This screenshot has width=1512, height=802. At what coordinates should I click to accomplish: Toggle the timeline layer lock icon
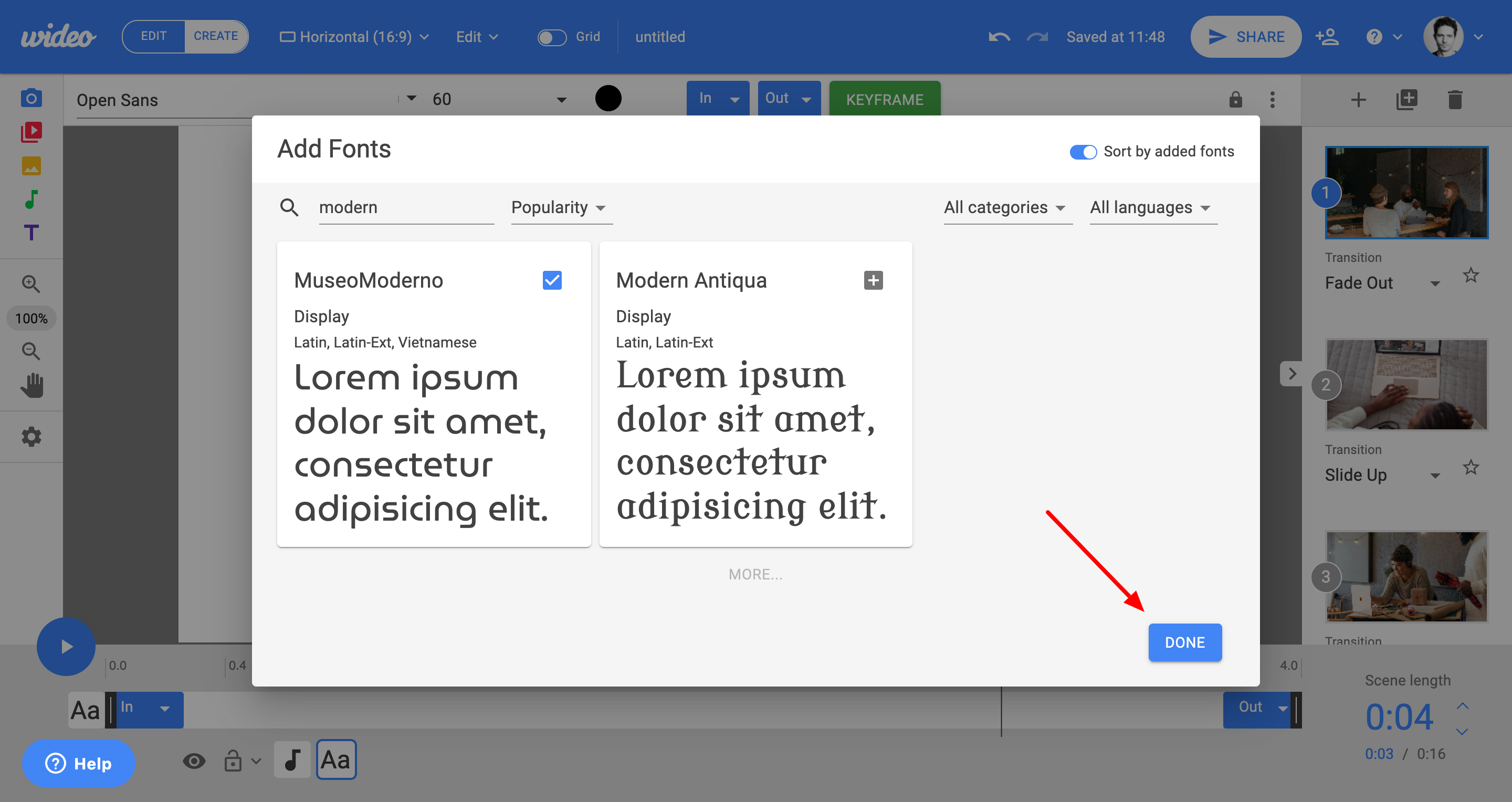(233, 761)
